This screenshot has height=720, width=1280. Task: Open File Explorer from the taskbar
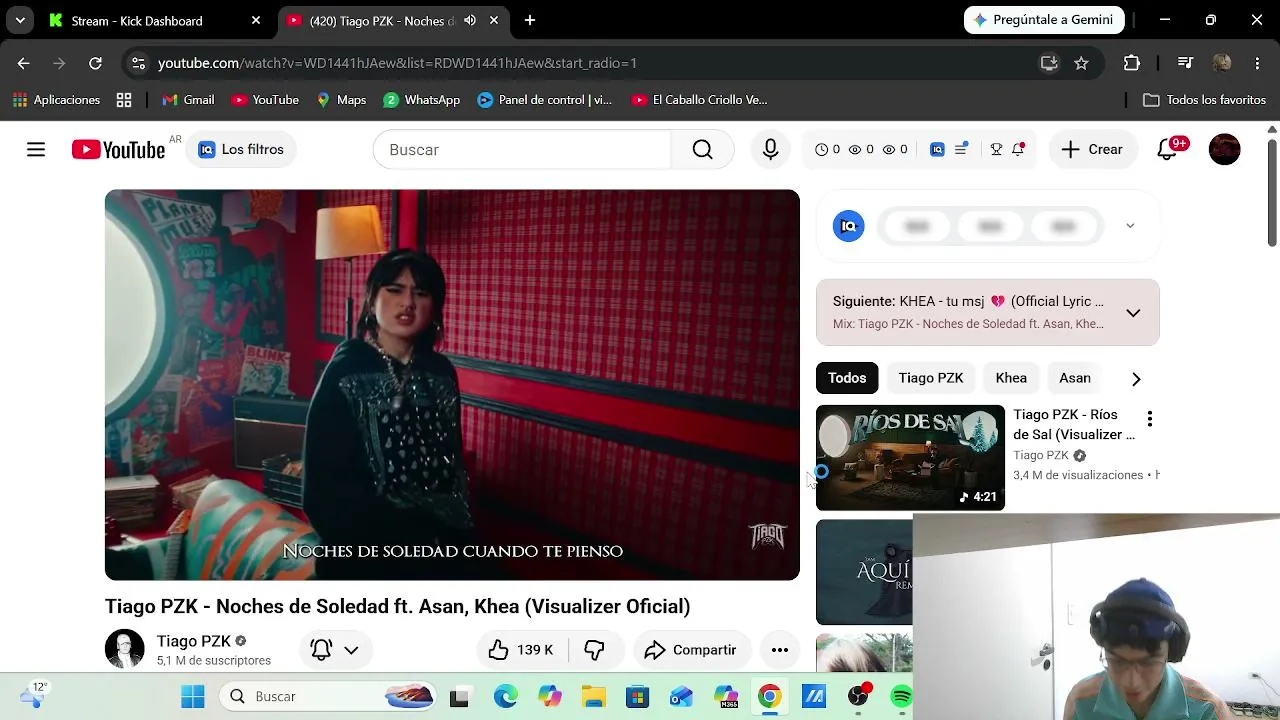[x=593, y=696]
